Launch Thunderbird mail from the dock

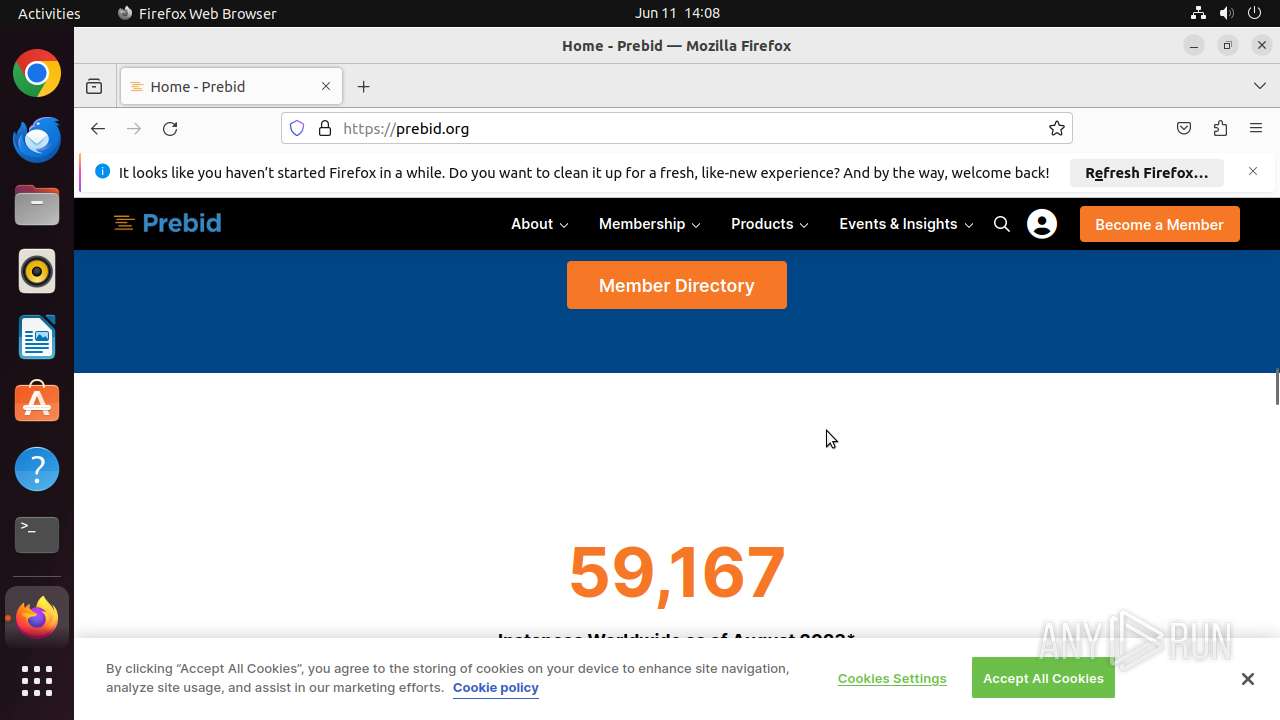pyautogui.click(x=37, y=140)
